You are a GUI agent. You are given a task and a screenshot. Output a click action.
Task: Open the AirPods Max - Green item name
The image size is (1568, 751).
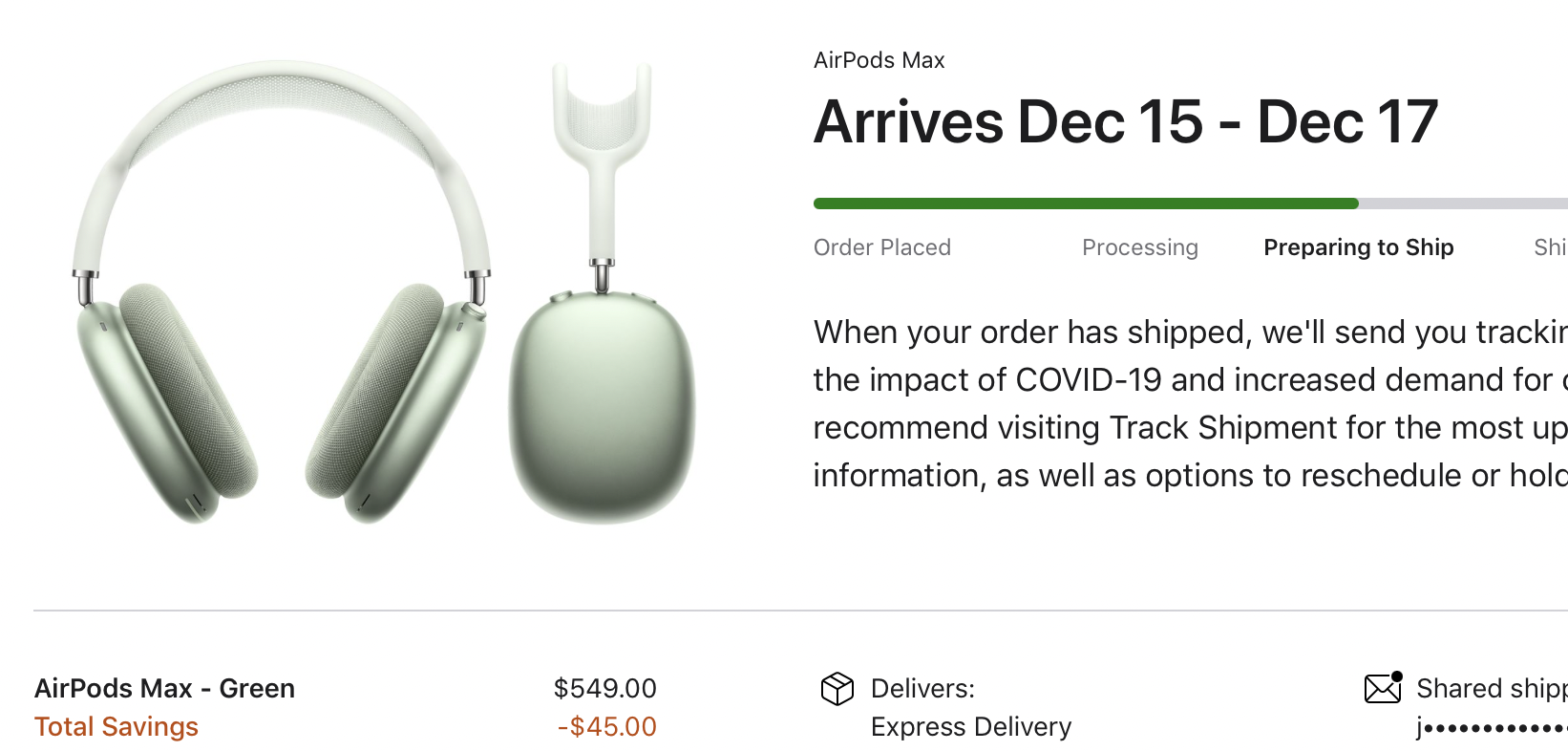click(164, 688)
